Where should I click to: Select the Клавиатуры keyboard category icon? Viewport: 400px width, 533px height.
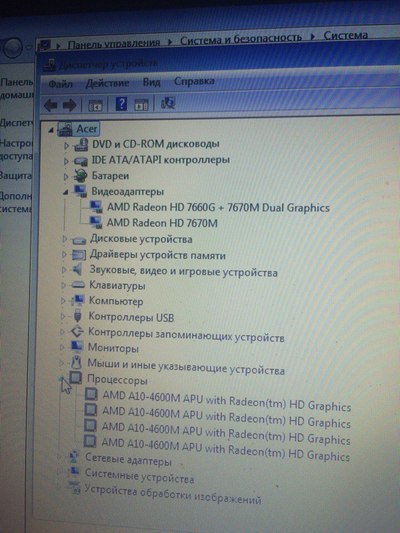[77, 285]
